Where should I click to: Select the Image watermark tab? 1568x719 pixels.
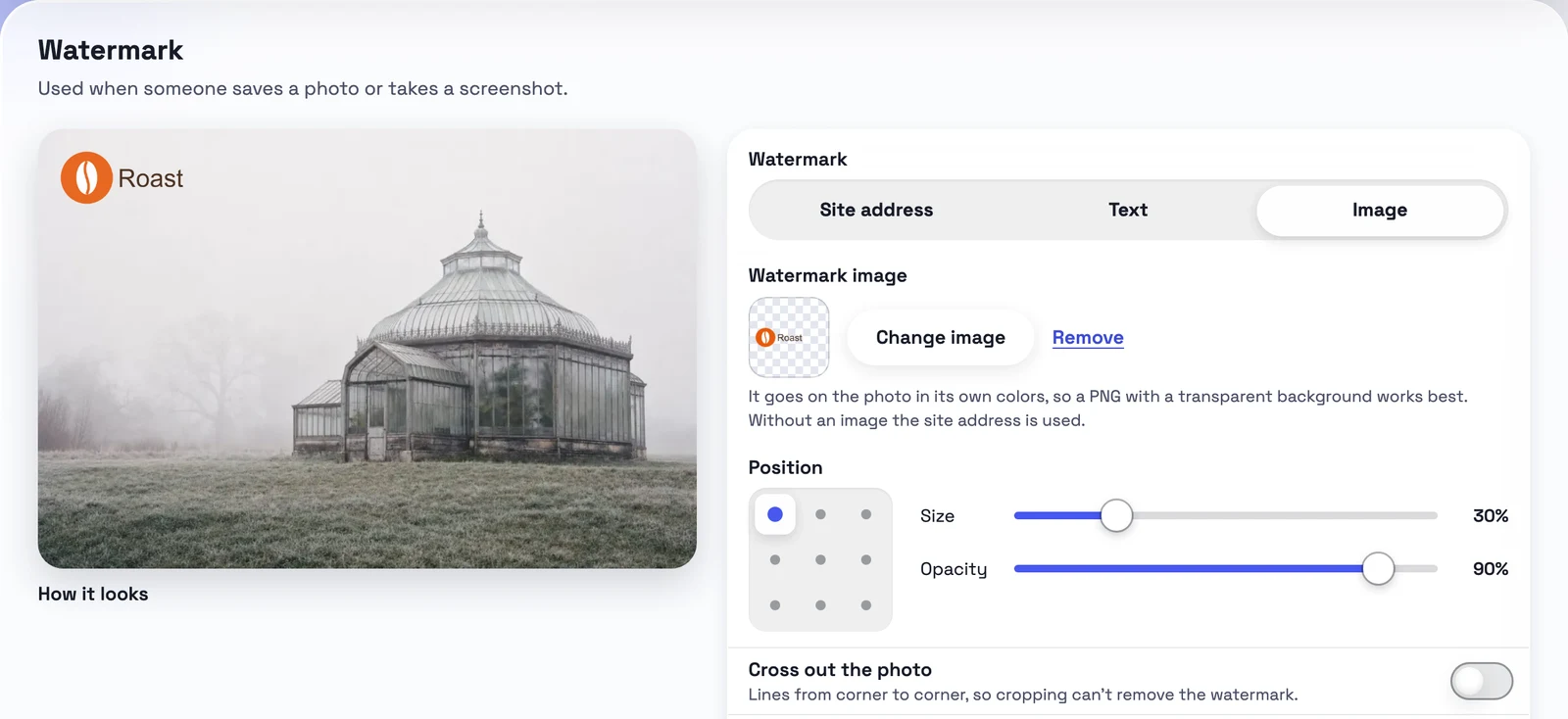pos(1380,210)
